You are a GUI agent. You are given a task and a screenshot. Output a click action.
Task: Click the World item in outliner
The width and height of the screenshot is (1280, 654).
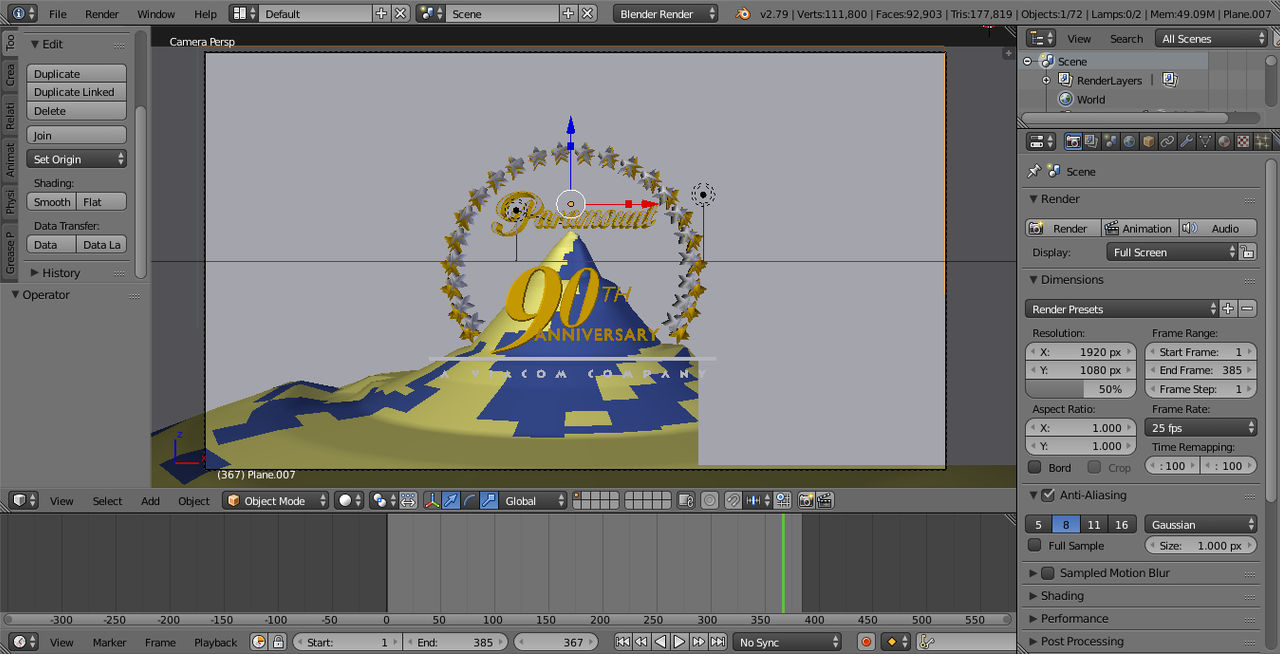coord(1090,99)
